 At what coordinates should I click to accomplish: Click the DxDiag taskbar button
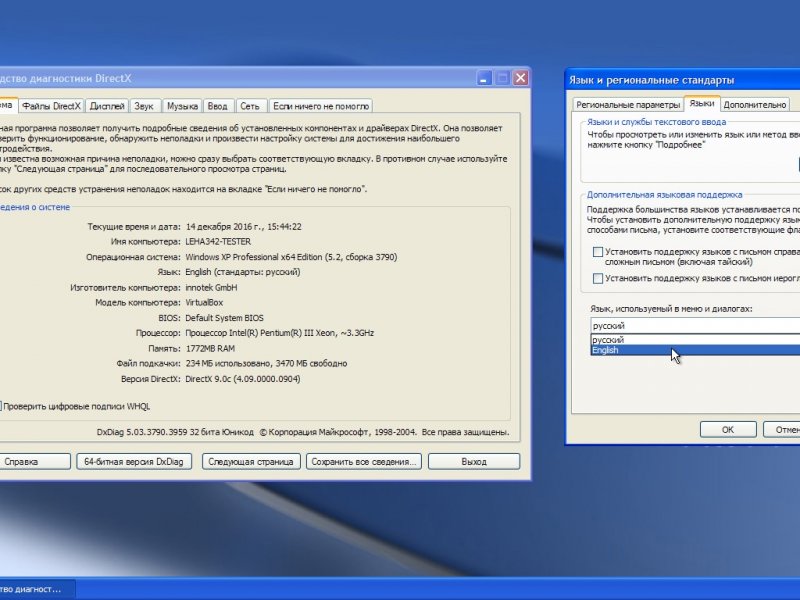pyautogui.click(x=37, y=589)
